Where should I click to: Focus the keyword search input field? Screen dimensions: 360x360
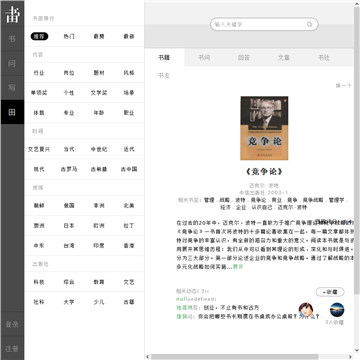click(x=264, y=24)
